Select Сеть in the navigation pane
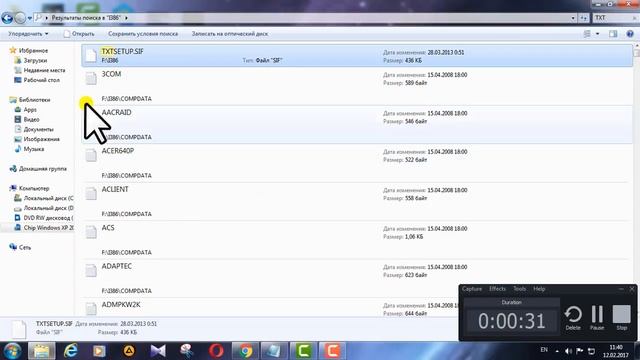Viewport: 640px width, 360px height. click(20, 247)
